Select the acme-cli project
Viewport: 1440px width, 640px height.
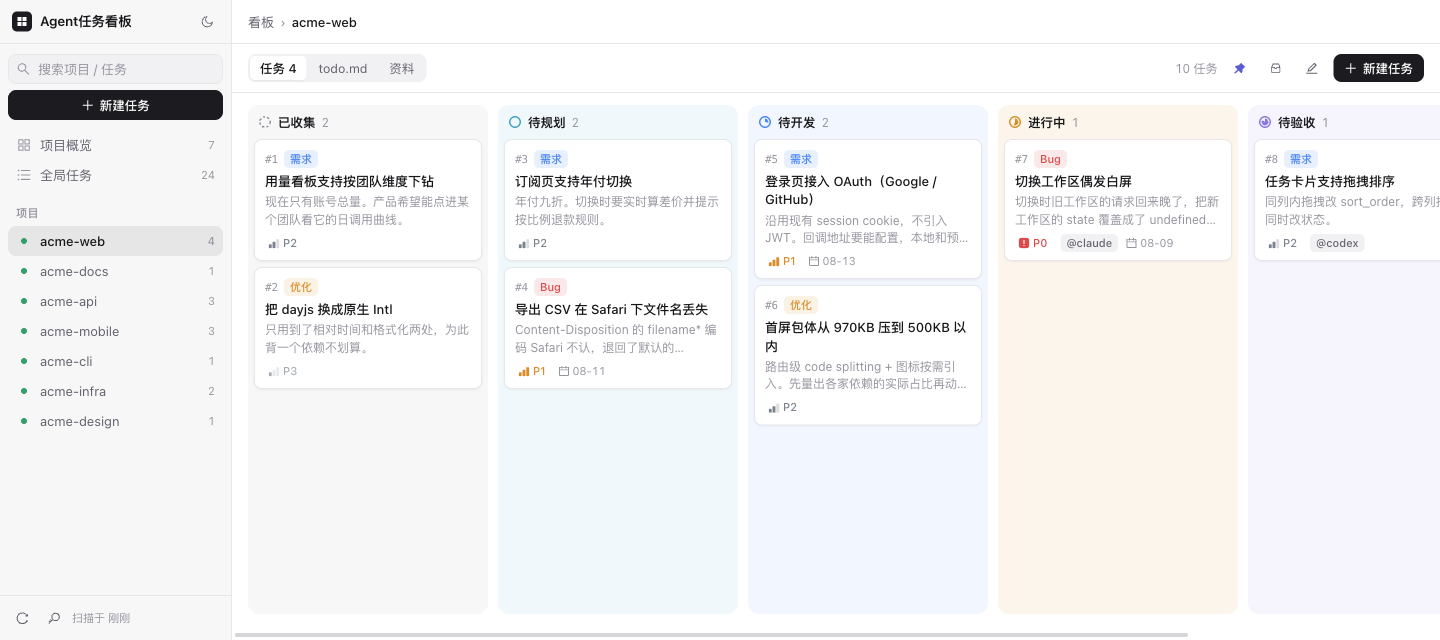(x=116, y=361)
